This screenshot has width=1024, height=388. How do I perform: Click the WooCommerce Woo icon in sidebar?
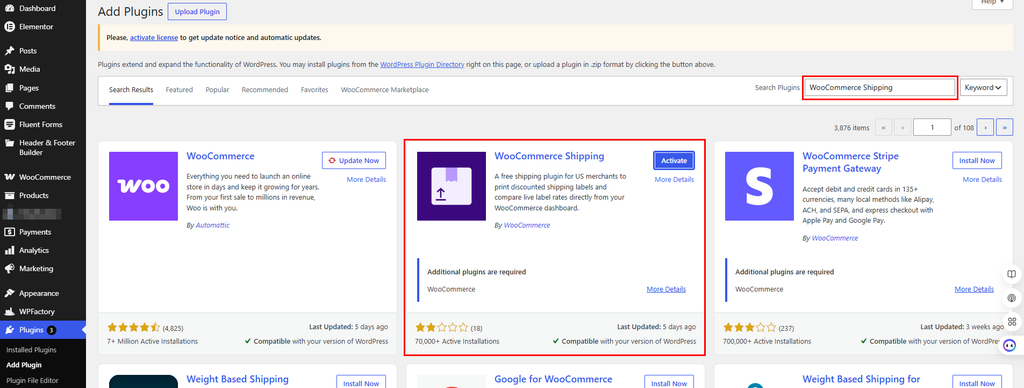click(x=10, y=177)
